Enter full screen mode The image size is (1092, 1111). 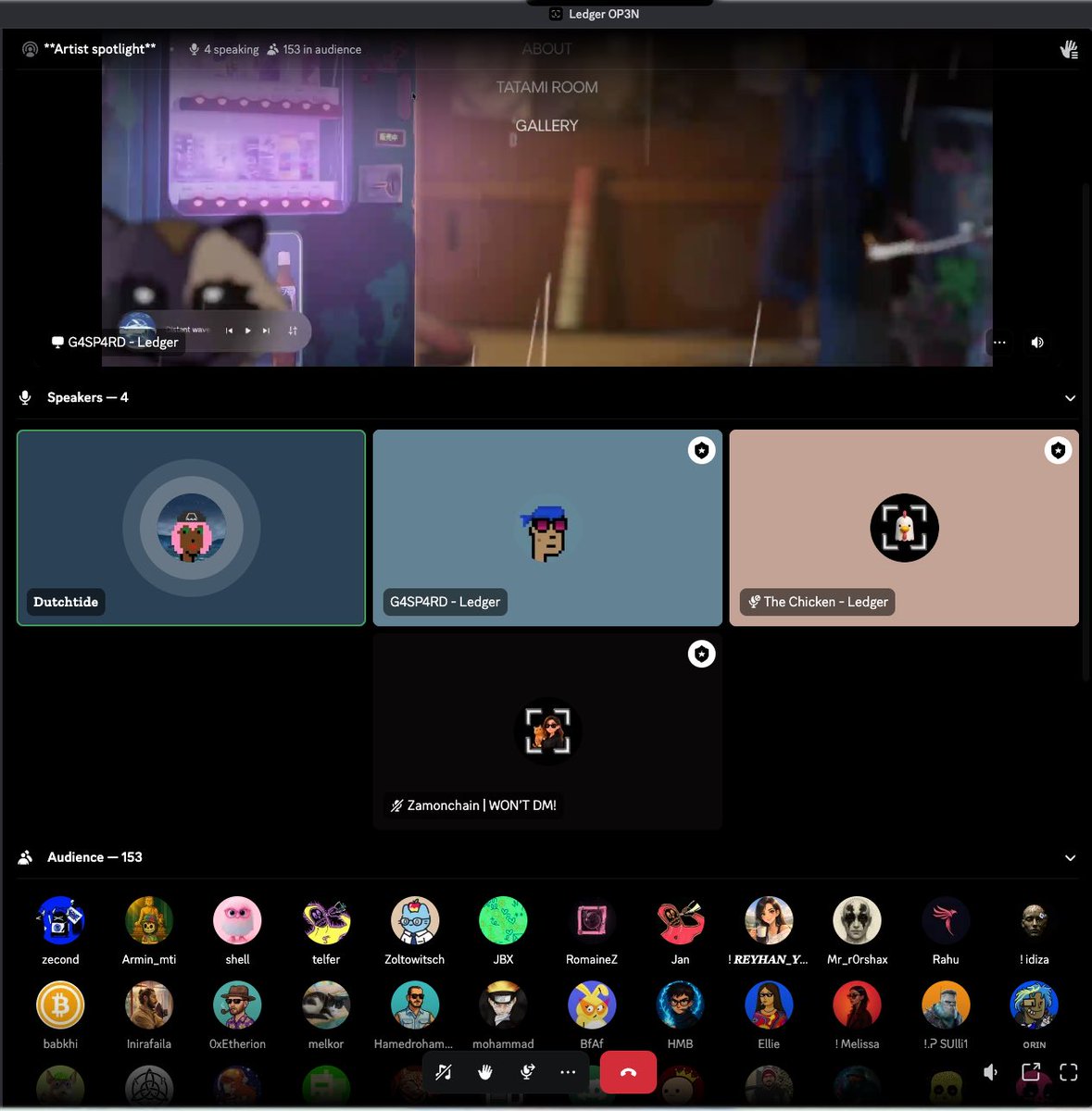pyautogui.click(x=1069, y=1072)
